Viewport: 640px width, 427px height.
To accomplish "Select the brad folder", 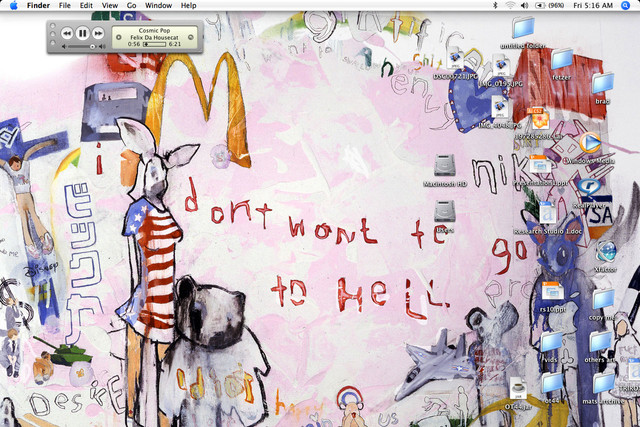I will 602,83.
